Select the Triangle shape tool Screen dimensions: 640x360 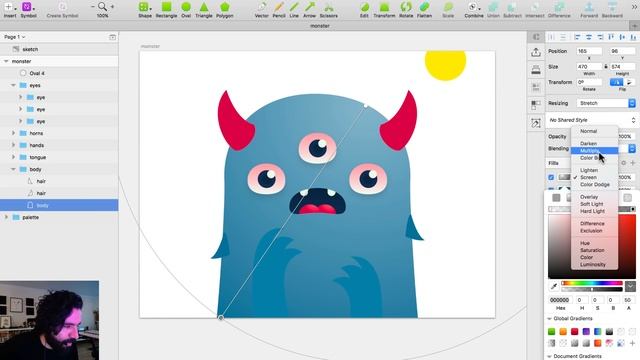[x=204, y=10]
